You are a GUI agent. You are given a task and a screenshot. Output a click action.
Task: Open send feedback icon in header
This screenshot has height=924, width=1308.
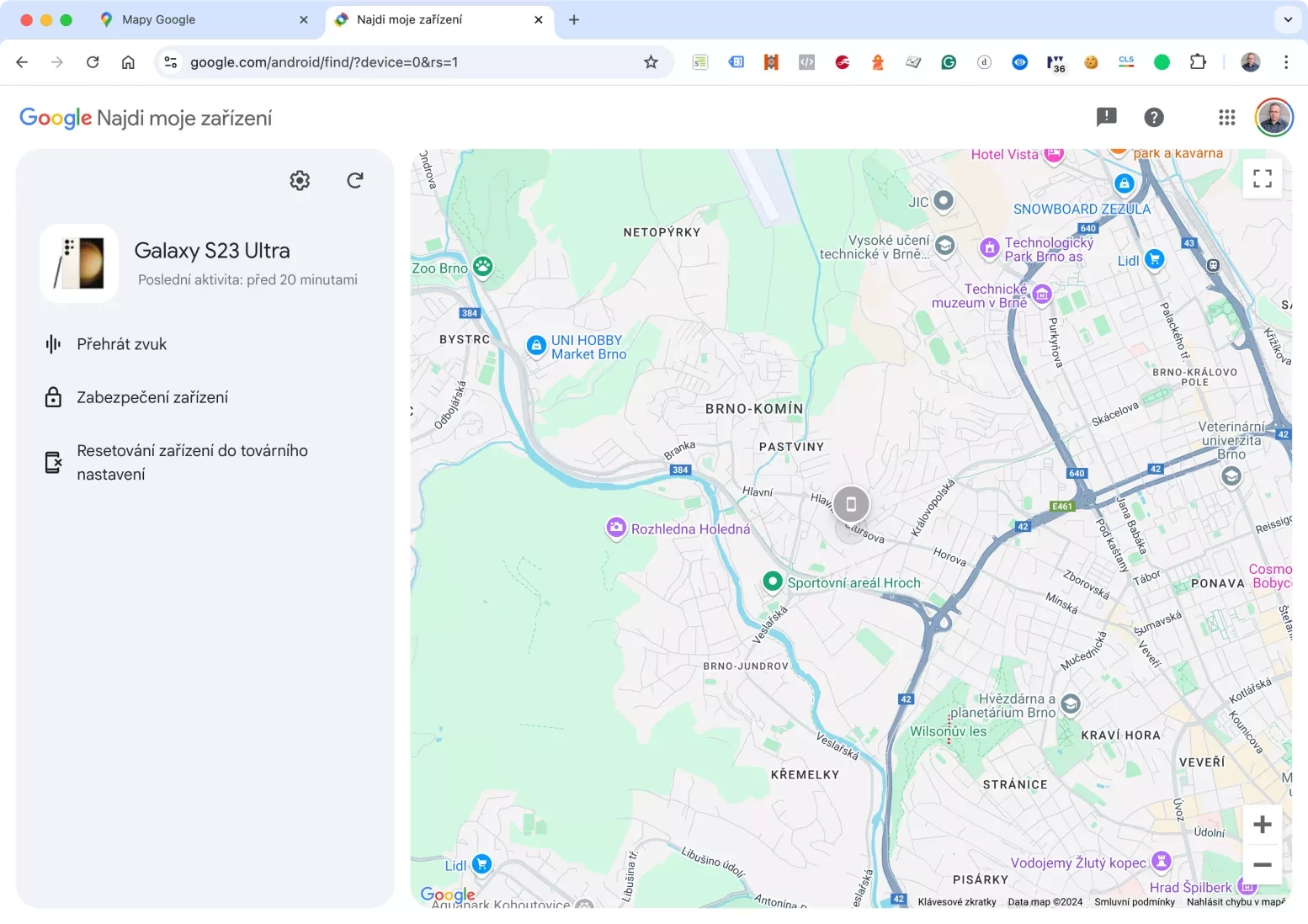pyautogui.click(x=1107, y=118)
